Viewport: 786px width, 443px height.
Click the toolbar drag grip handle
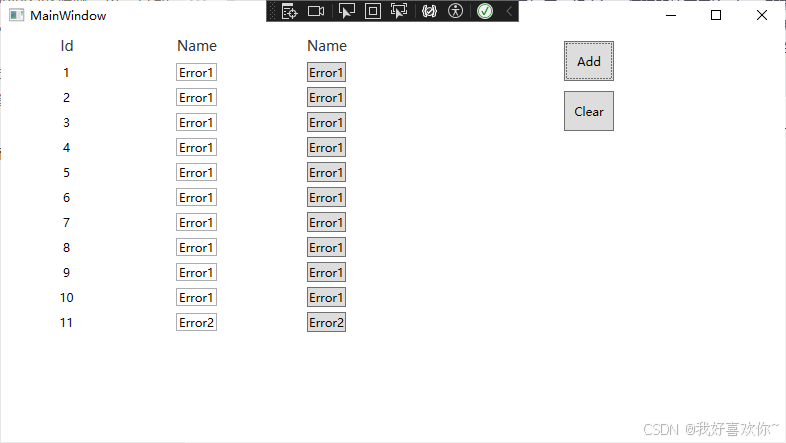coord(273,11)
